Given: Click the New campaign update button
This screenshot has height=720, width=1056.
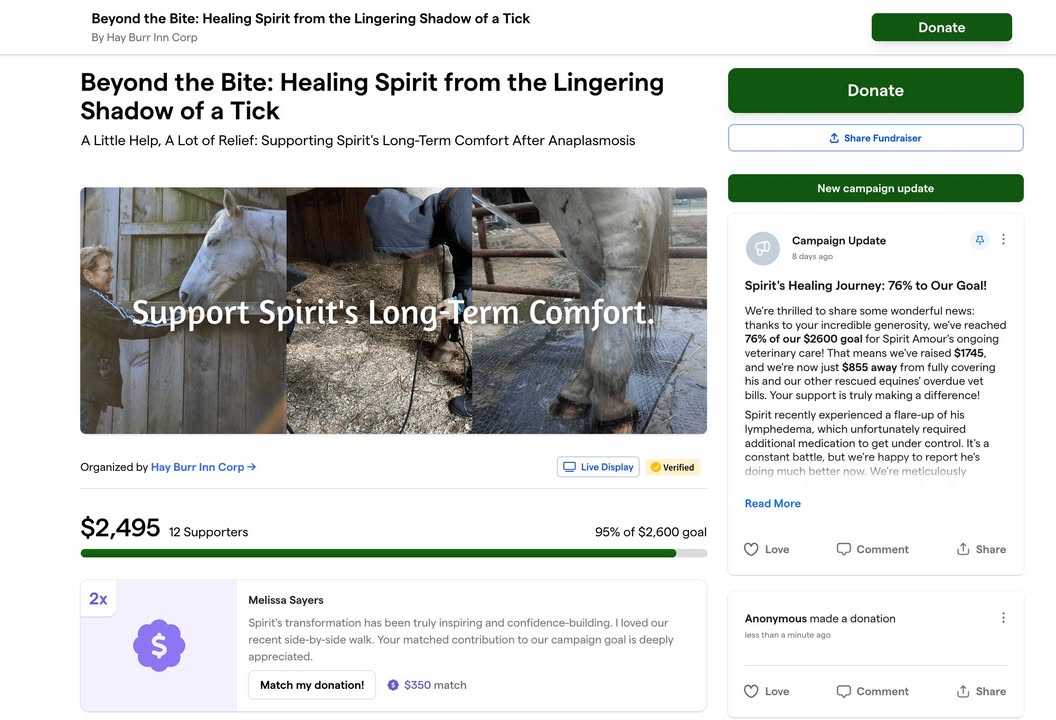Looking at the screenshot, I should click(876, 189).
